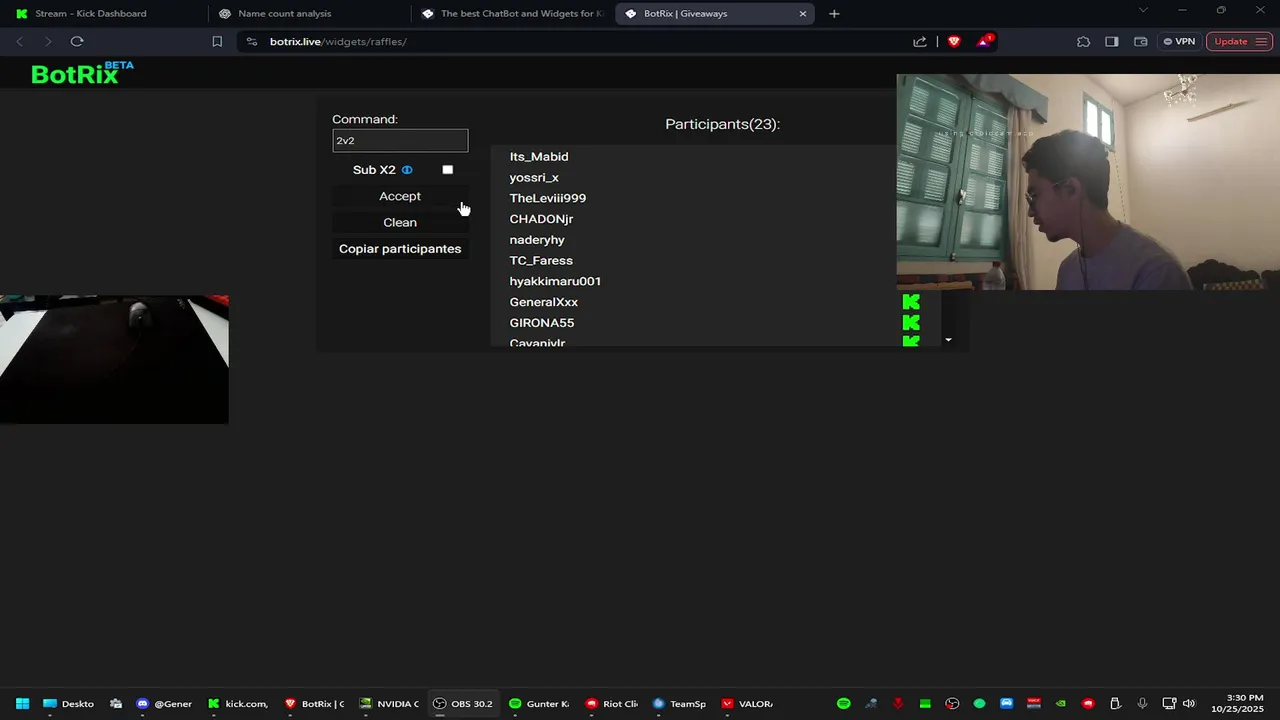
Task: Open Brave Rewards triangle icon
Action: pos(984,41)
